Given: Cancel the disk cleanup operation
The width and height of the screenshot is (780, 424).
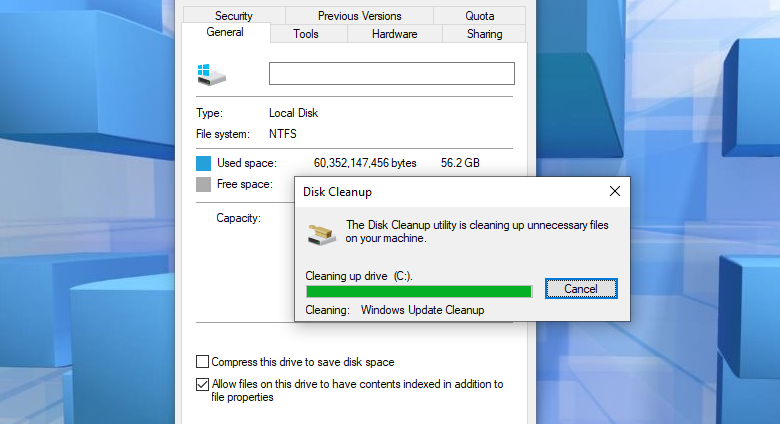Looking at the screenshot, I should pyautogui.click(x=581, y=289).
